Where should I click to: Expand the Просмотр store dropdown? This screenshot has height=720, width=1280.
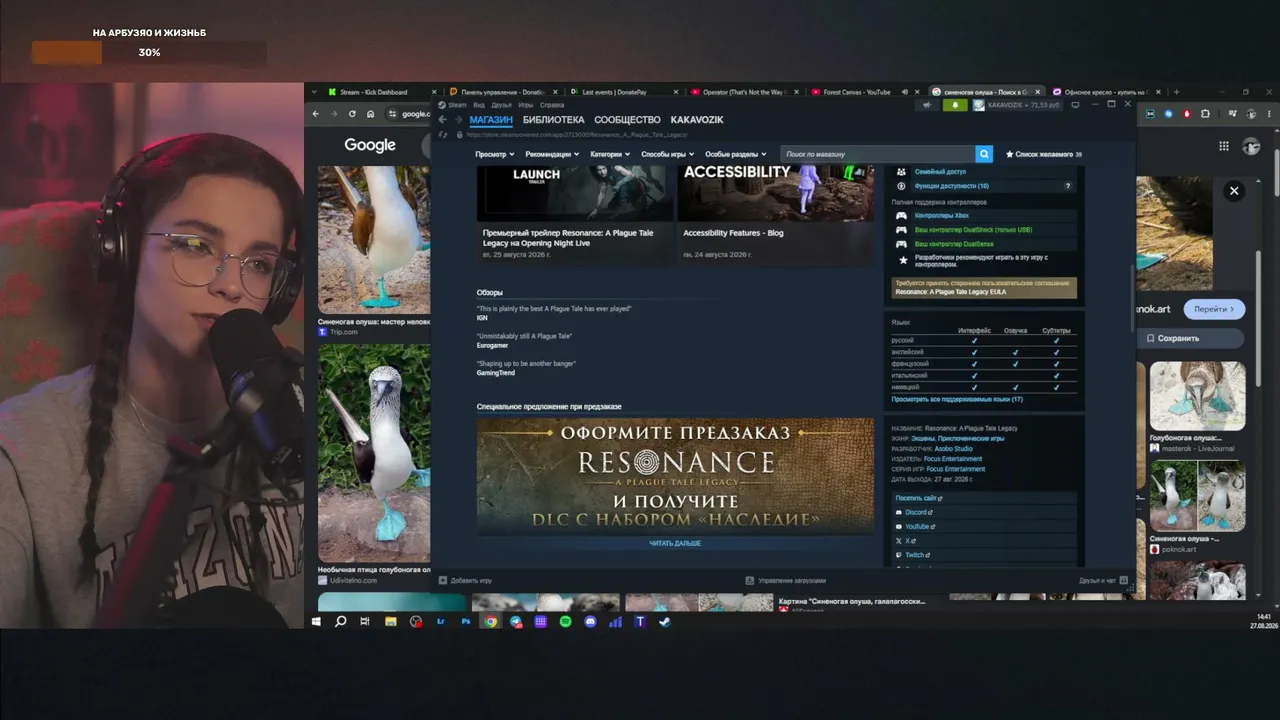tap(495, 154)
